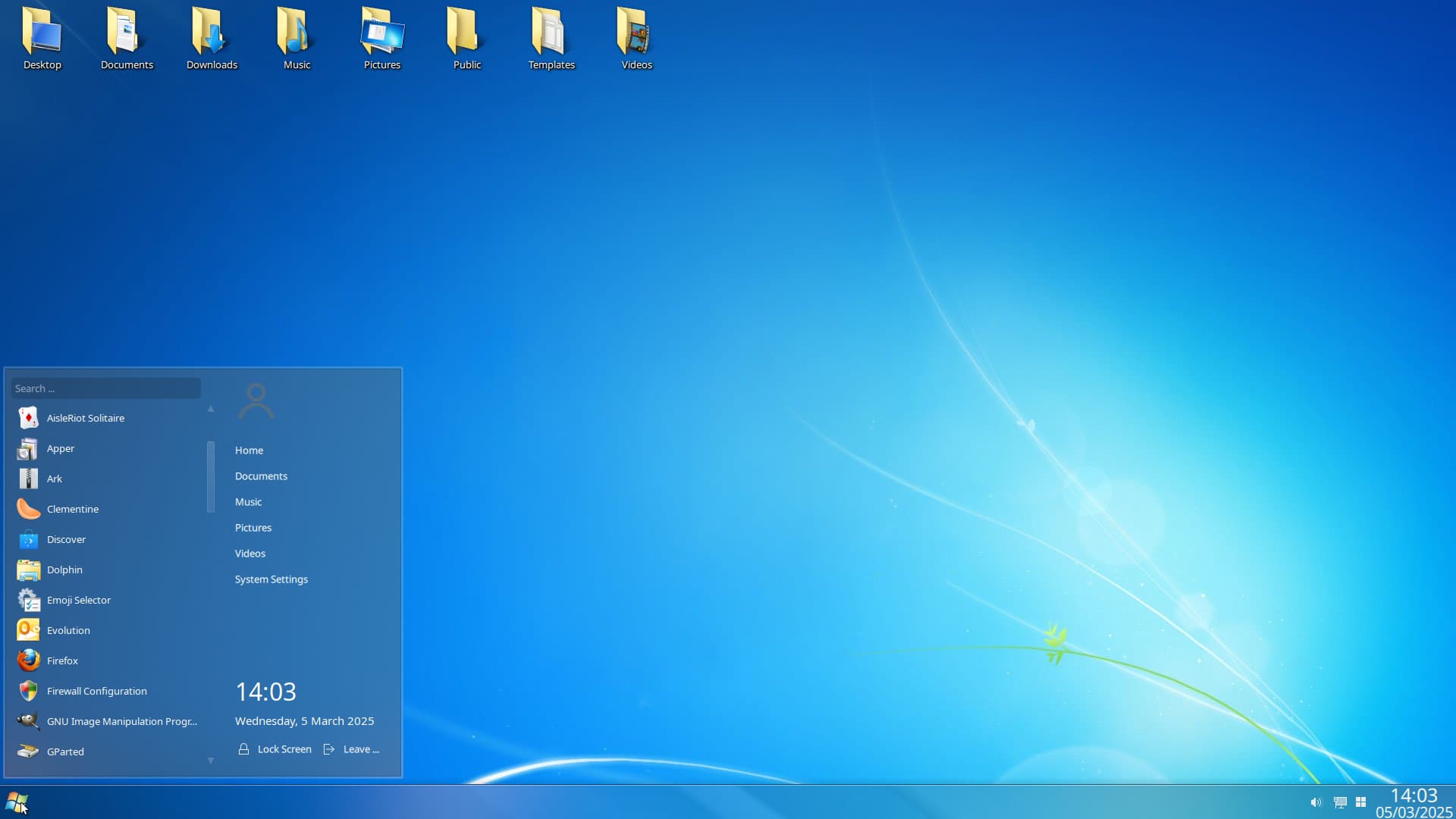Open the Videos folder on desktop

pos(636,31)
